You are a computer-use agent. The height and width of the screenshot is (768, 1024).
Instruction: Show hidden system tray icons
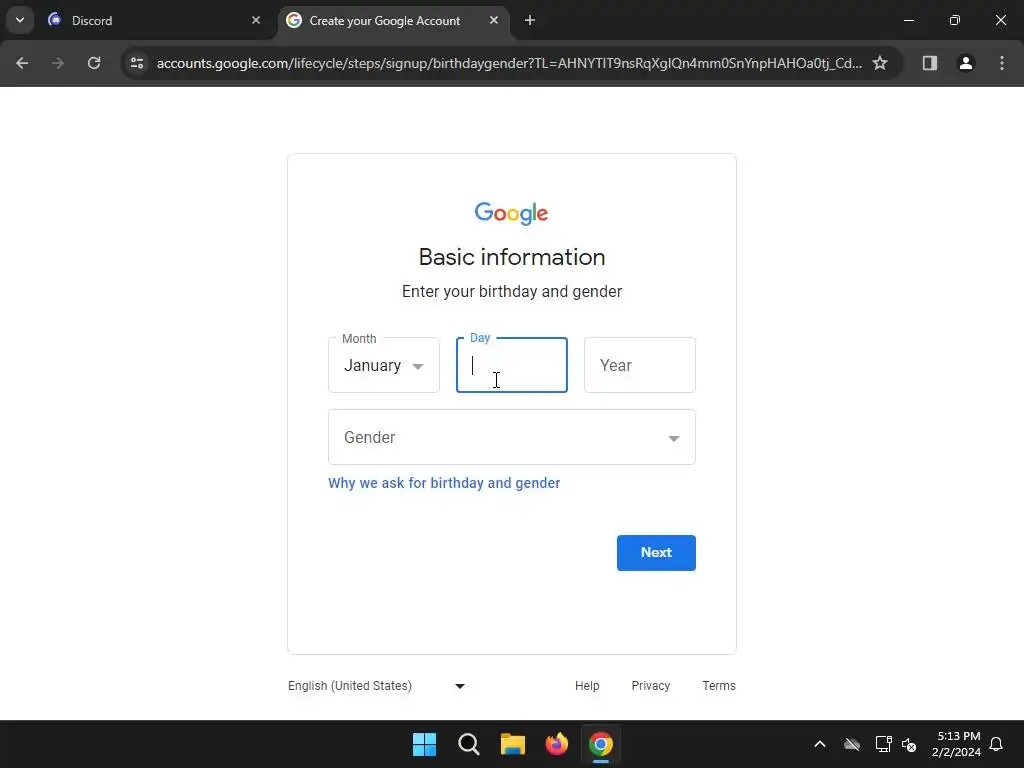[x=820, y=744]
